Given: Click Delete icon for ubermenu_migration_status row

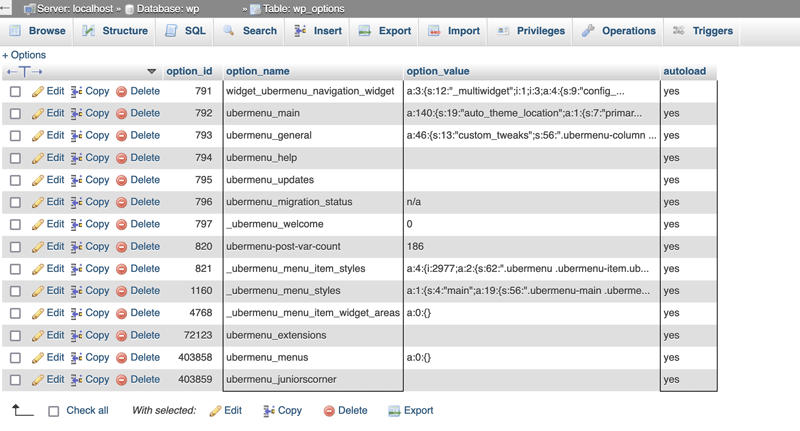Looking at the screenshot, I should tap(121, 202).
